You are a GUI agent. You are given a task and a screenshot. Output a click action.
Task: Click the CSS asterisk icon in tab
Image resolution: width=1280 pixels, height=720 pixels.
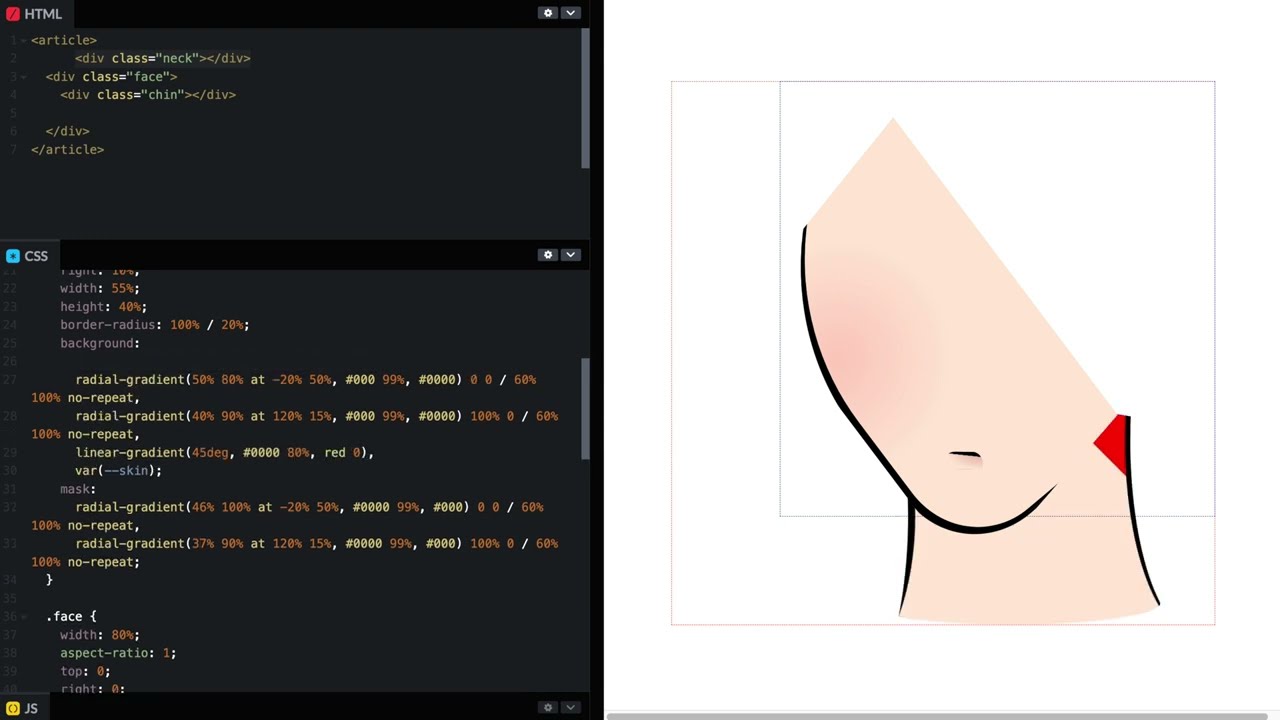point(13,256)
